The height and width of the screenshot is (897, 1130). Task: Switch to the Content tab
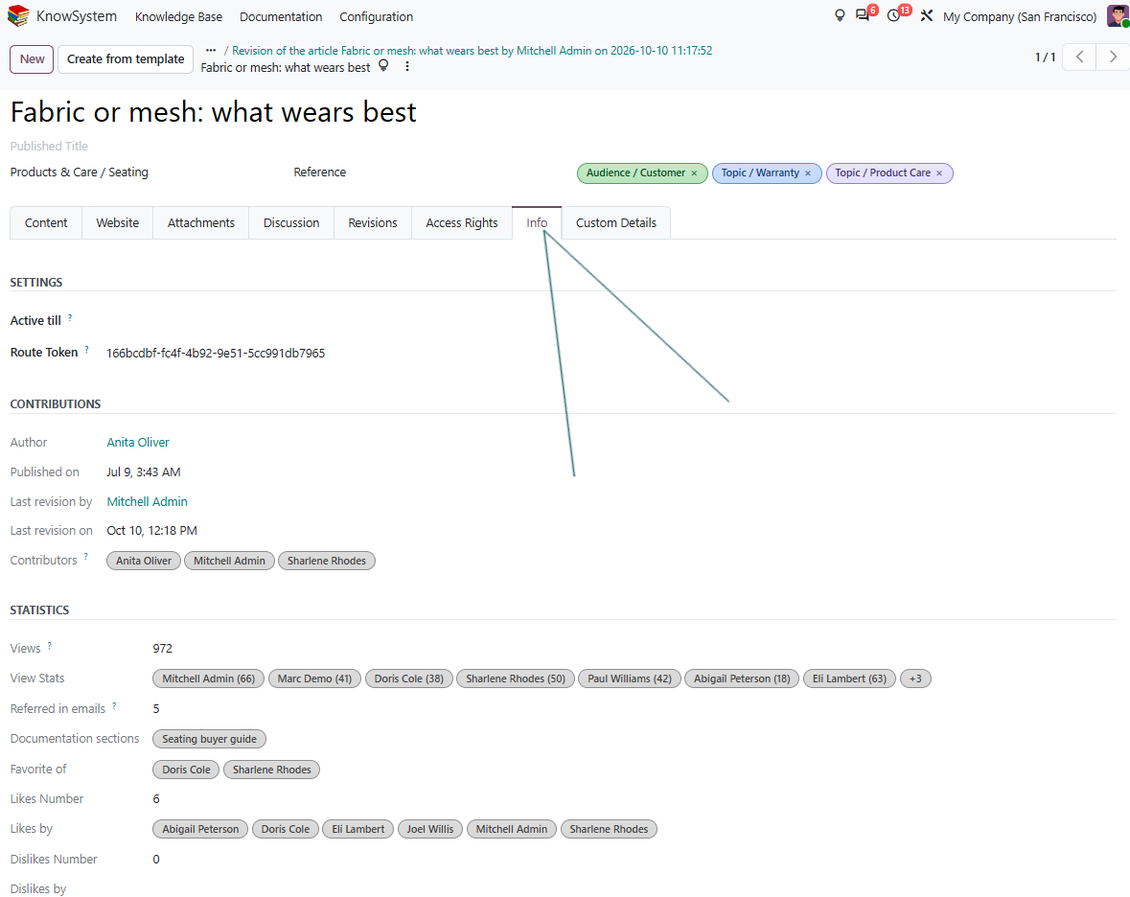click(46, 223)
